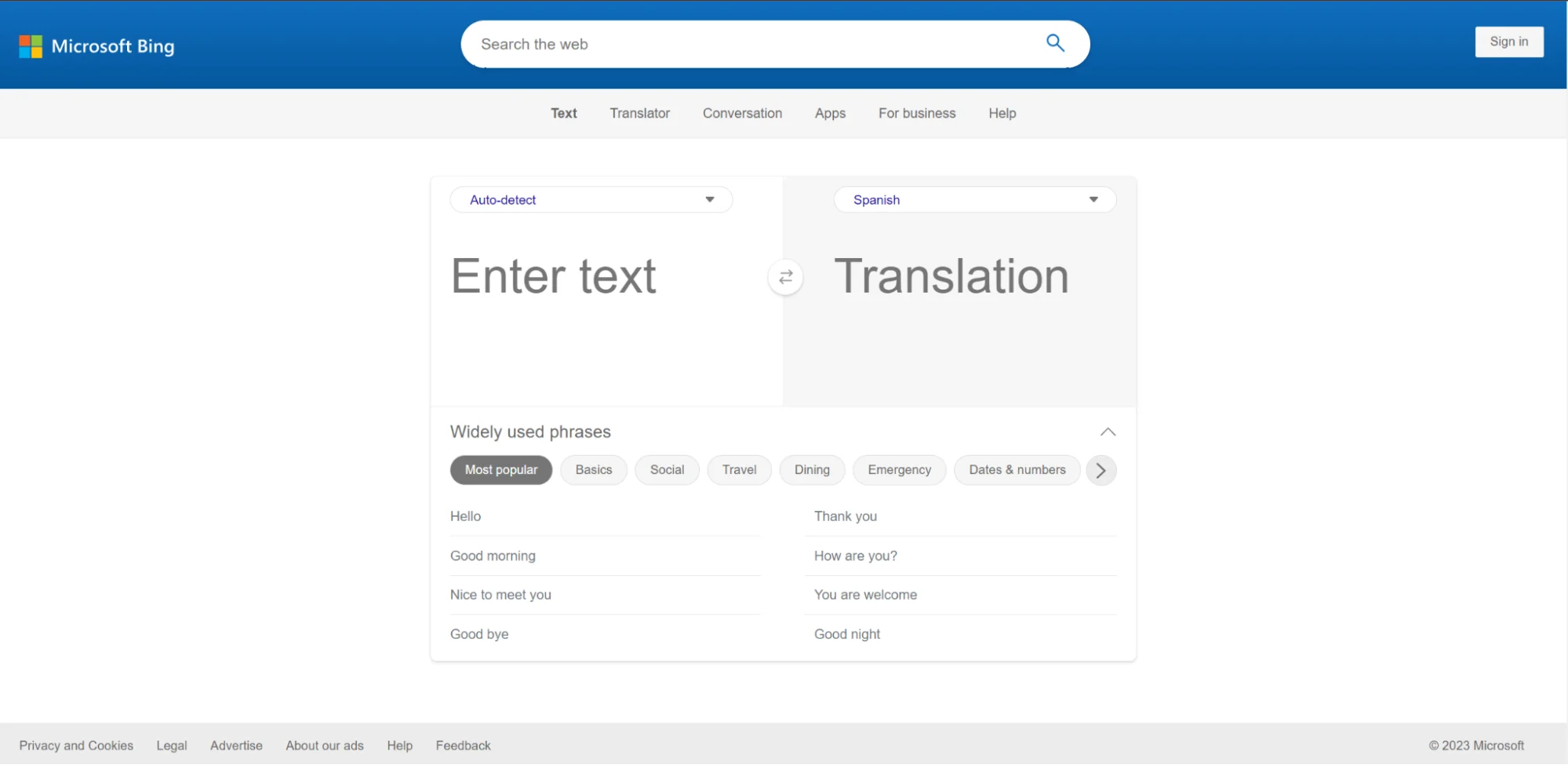1568x765 pixels.
Task: Select the Emergency phrase category
Action: tap(899, 470)
